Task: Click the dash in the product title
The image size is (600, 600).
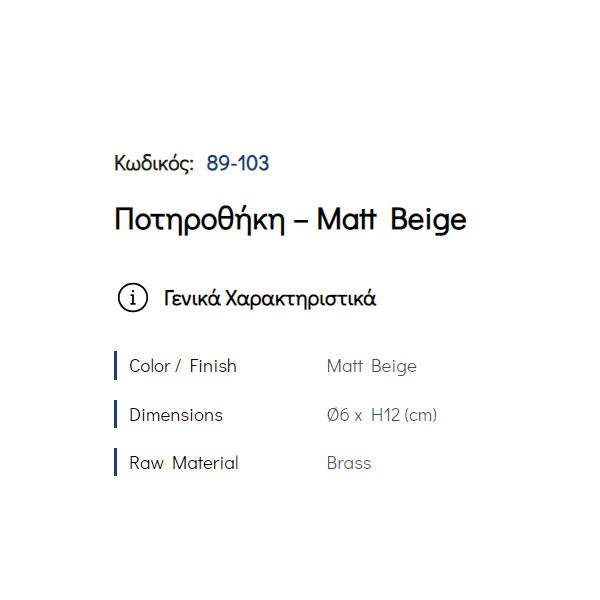Action: (x=299, y=221)
